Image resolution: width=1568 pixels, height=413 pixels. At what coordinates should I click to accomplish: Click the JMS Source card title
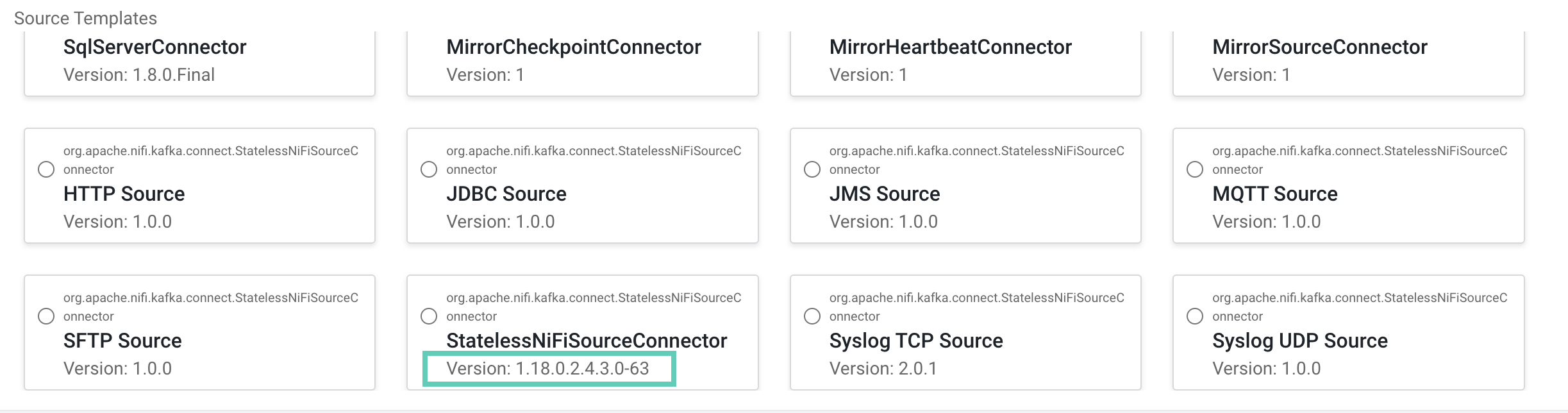884,194
